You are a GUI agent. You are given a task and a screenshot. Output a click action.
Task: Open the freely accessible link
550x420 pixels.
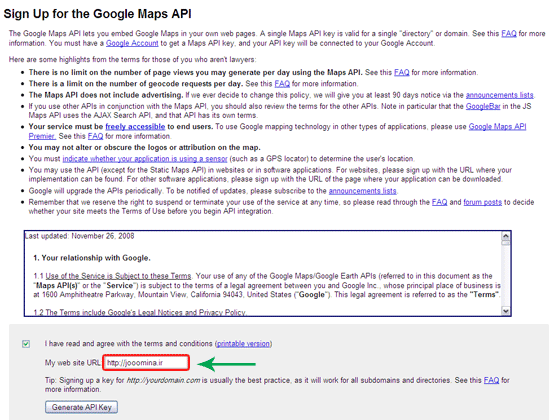pos(135,126)
